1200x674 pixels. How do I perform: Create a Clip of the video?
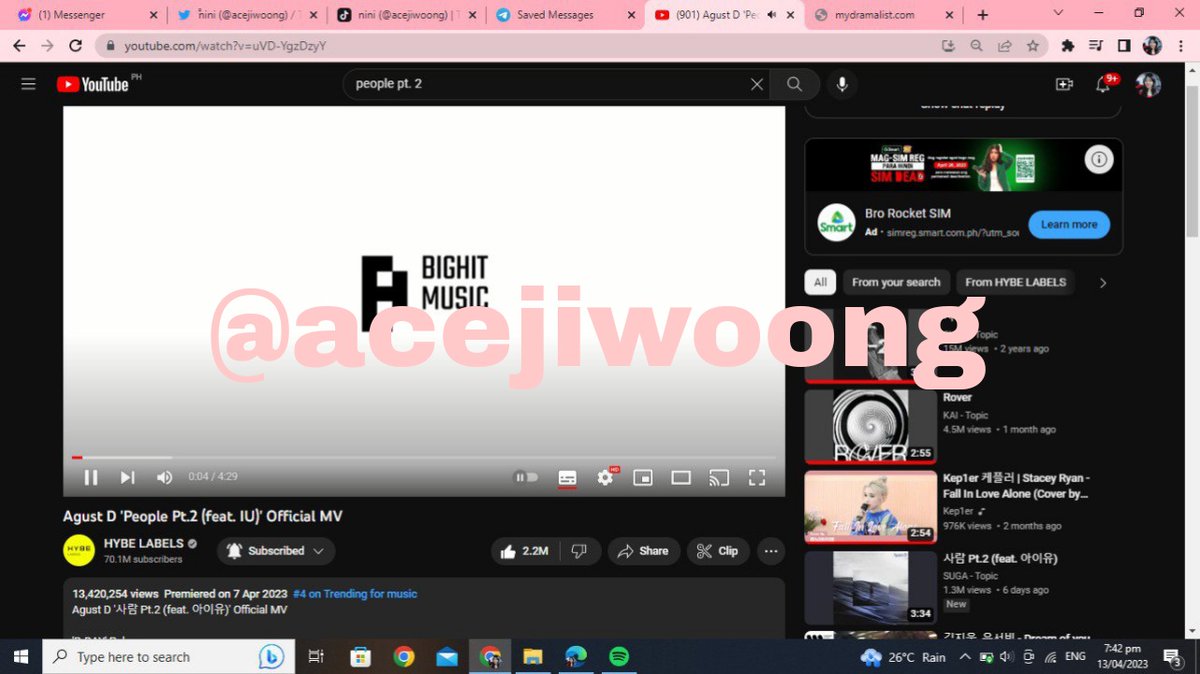718,551
